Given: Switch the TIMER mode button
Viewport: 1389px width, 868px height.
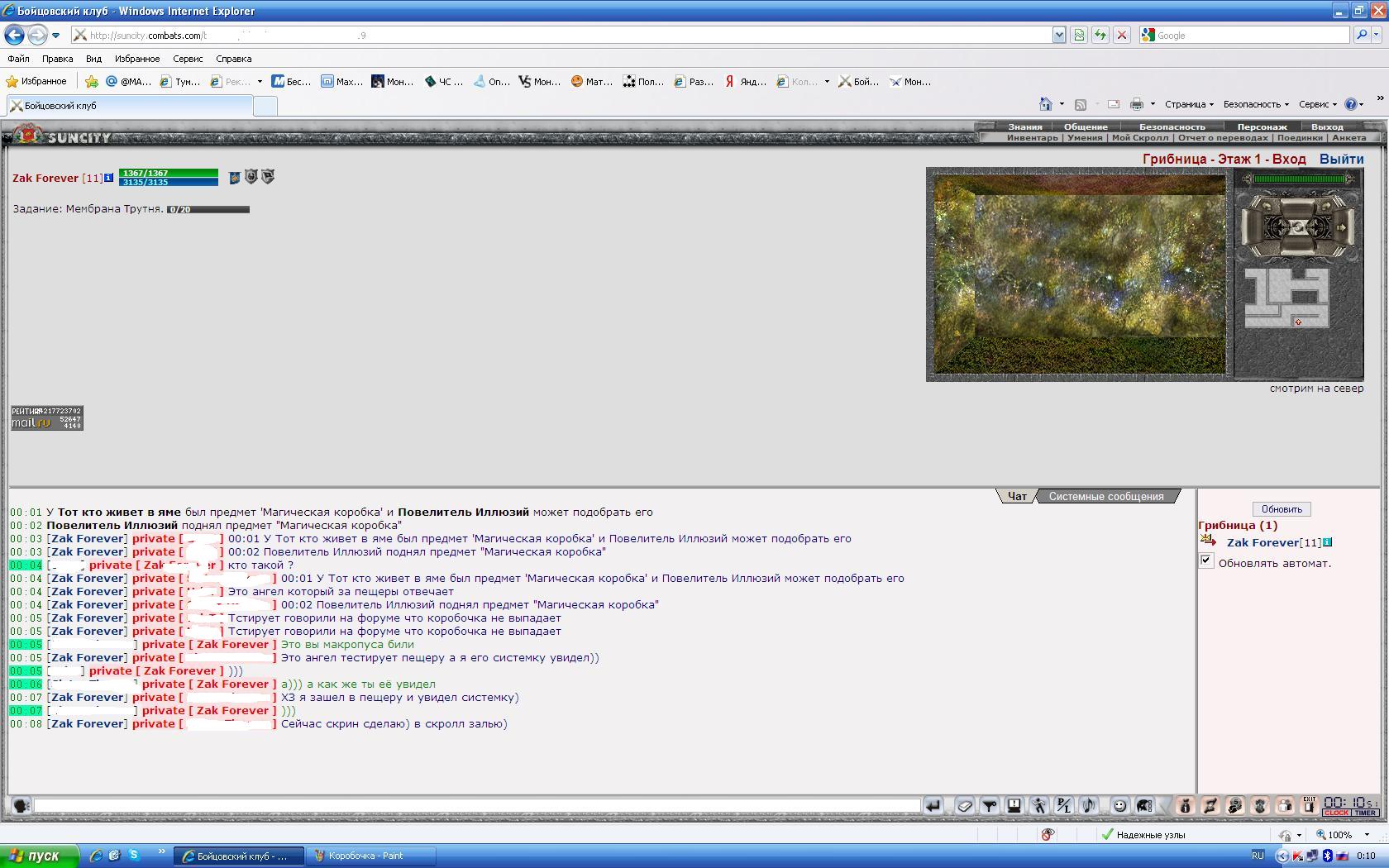Looking at the screenshot, I should [x=1365, y=813].
